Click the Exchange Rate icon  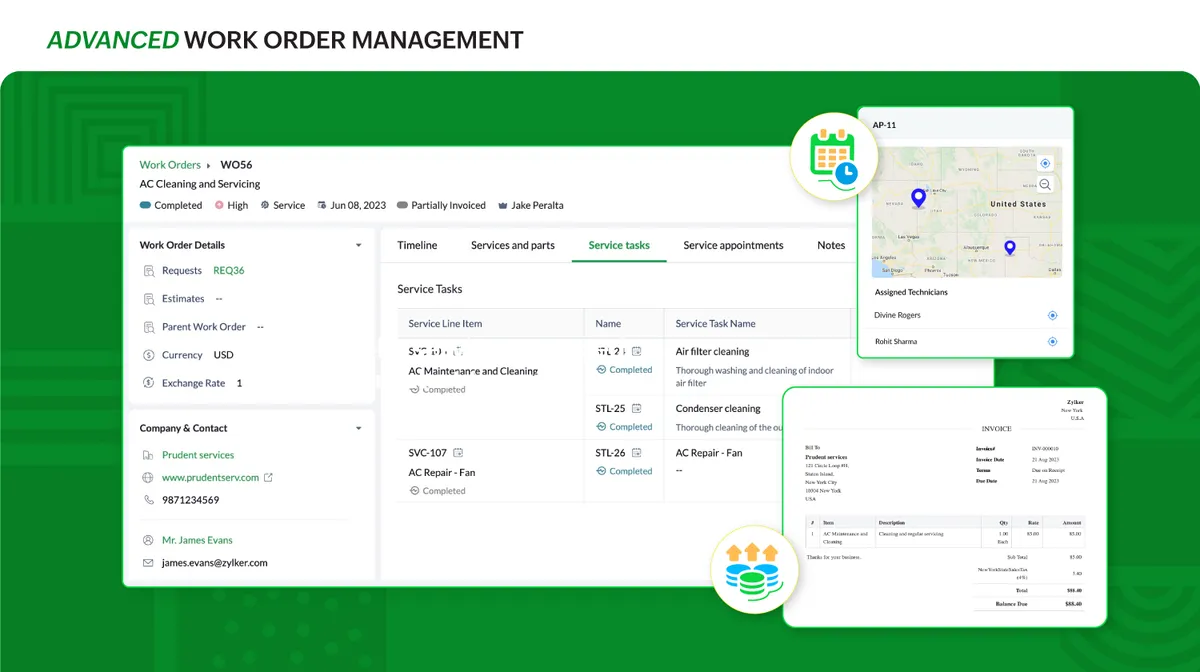(149, 383)
